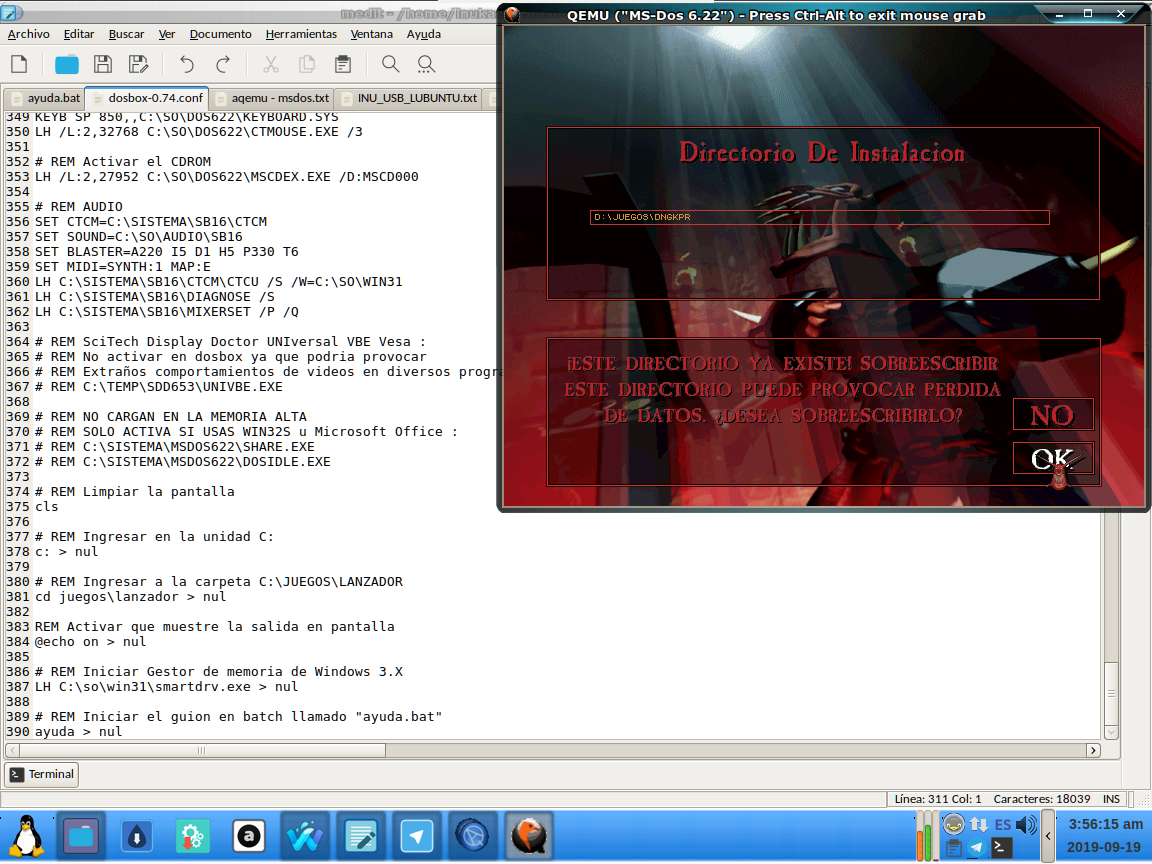The height and width of the screenshot is (864, 1152).
Task: Undo the last edit with Undo arrow
Action: click(x=187, y=65)
